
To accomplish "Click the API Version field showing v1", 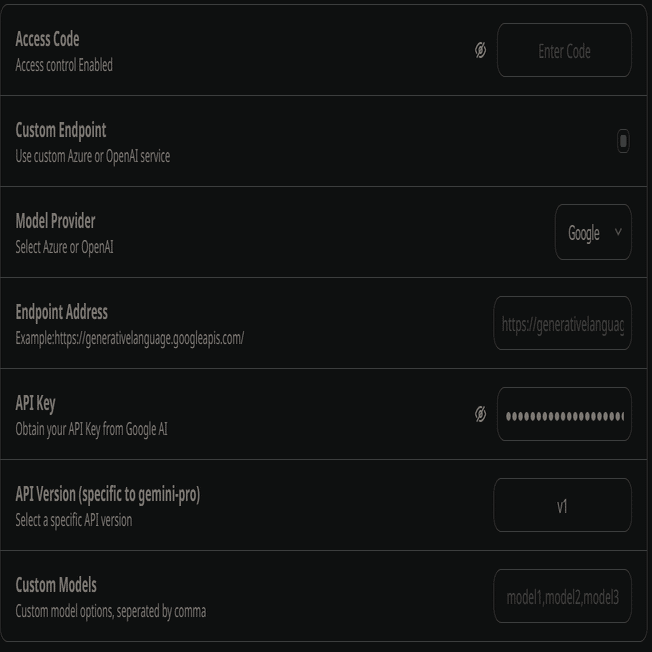I will (562, 506).
